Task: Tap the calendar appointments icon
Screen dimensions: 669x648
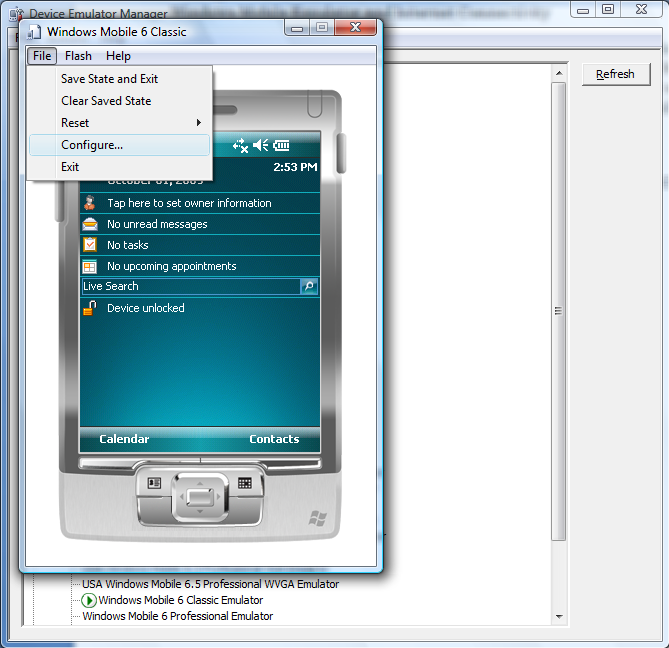Action: [90, 267]
